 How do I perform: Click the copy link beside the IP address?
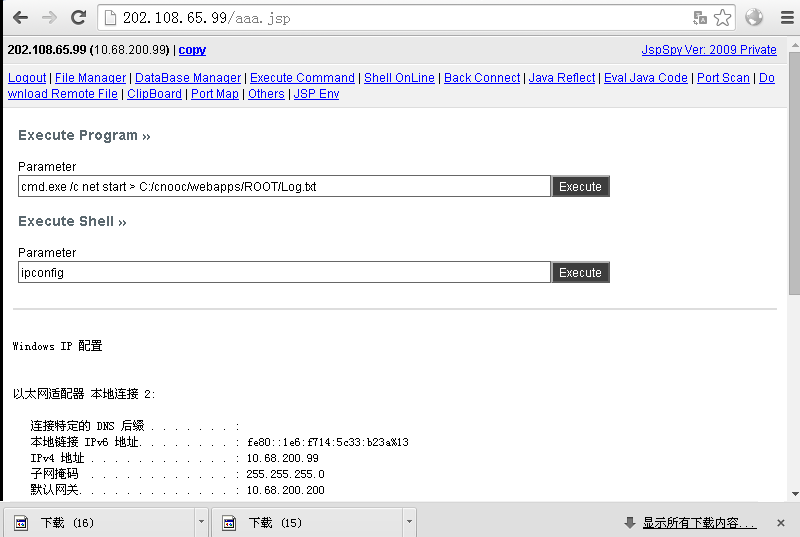(x=192, y=50)
